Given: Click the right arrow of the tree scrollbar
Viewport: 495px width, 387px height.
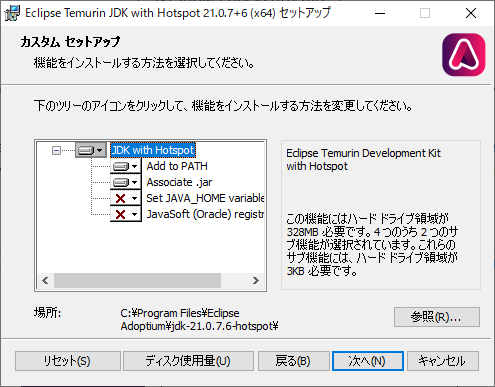Looking at the screenshot, I should (x=256, y=281).
